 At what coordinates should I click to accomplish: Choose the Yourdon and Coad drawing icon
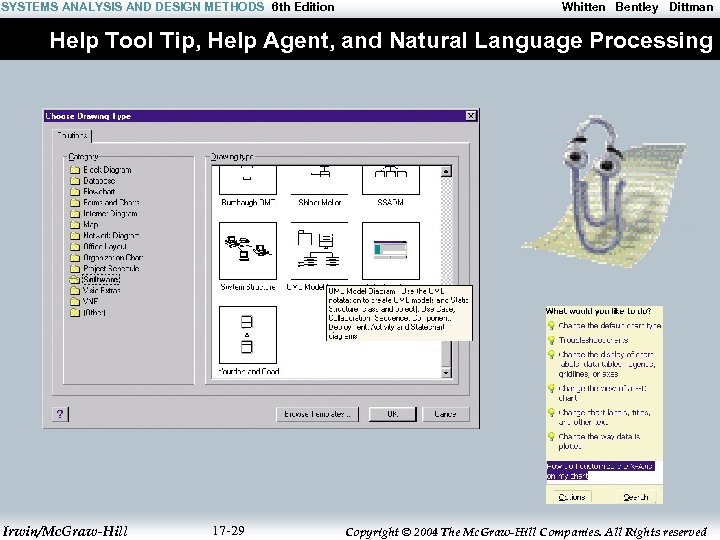248,335
